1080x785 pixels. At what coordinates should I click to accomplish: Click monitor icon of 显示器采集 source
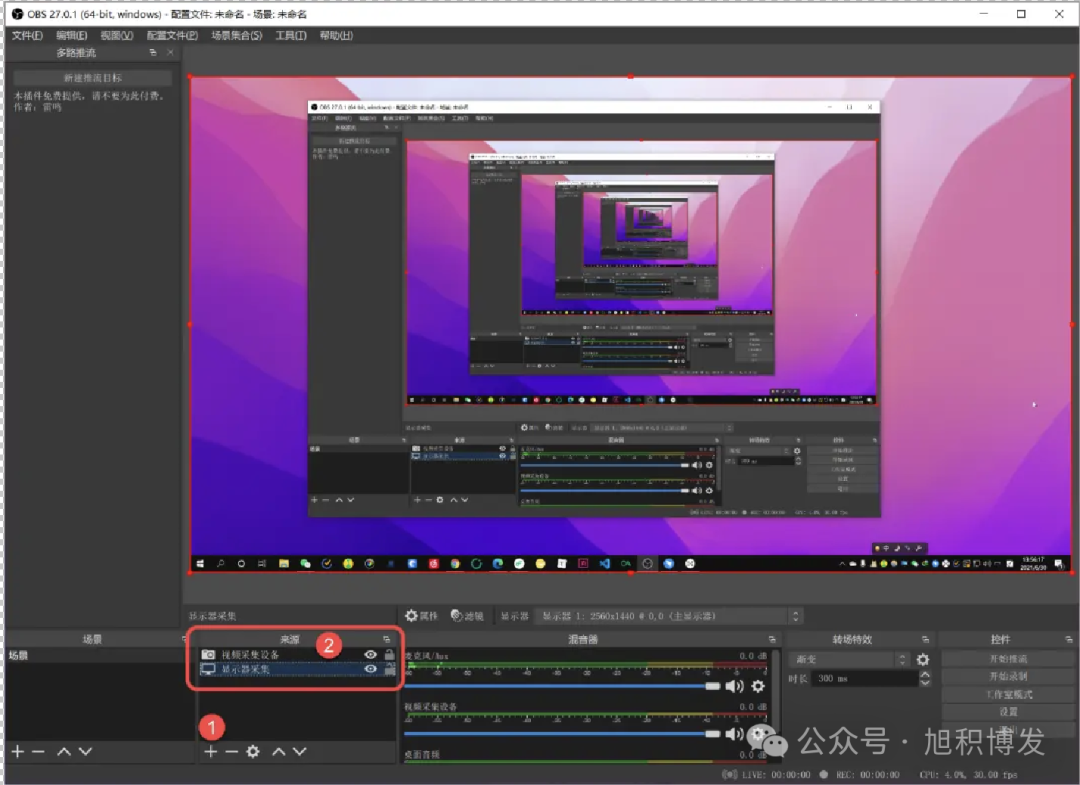(x=208, y=669)
